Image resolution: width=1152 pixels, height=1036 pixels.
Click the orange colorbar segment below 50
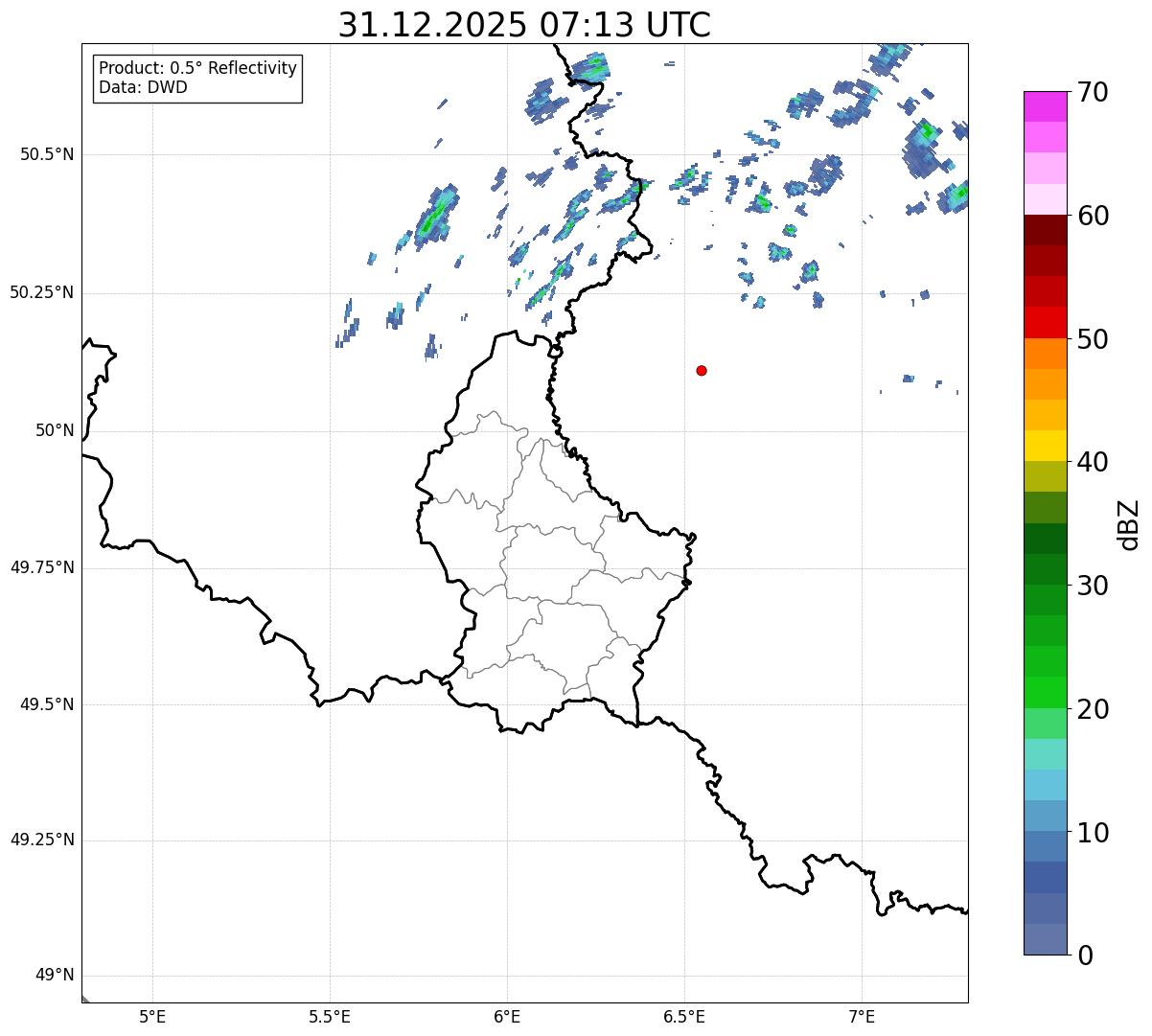tap(1044, 354)
